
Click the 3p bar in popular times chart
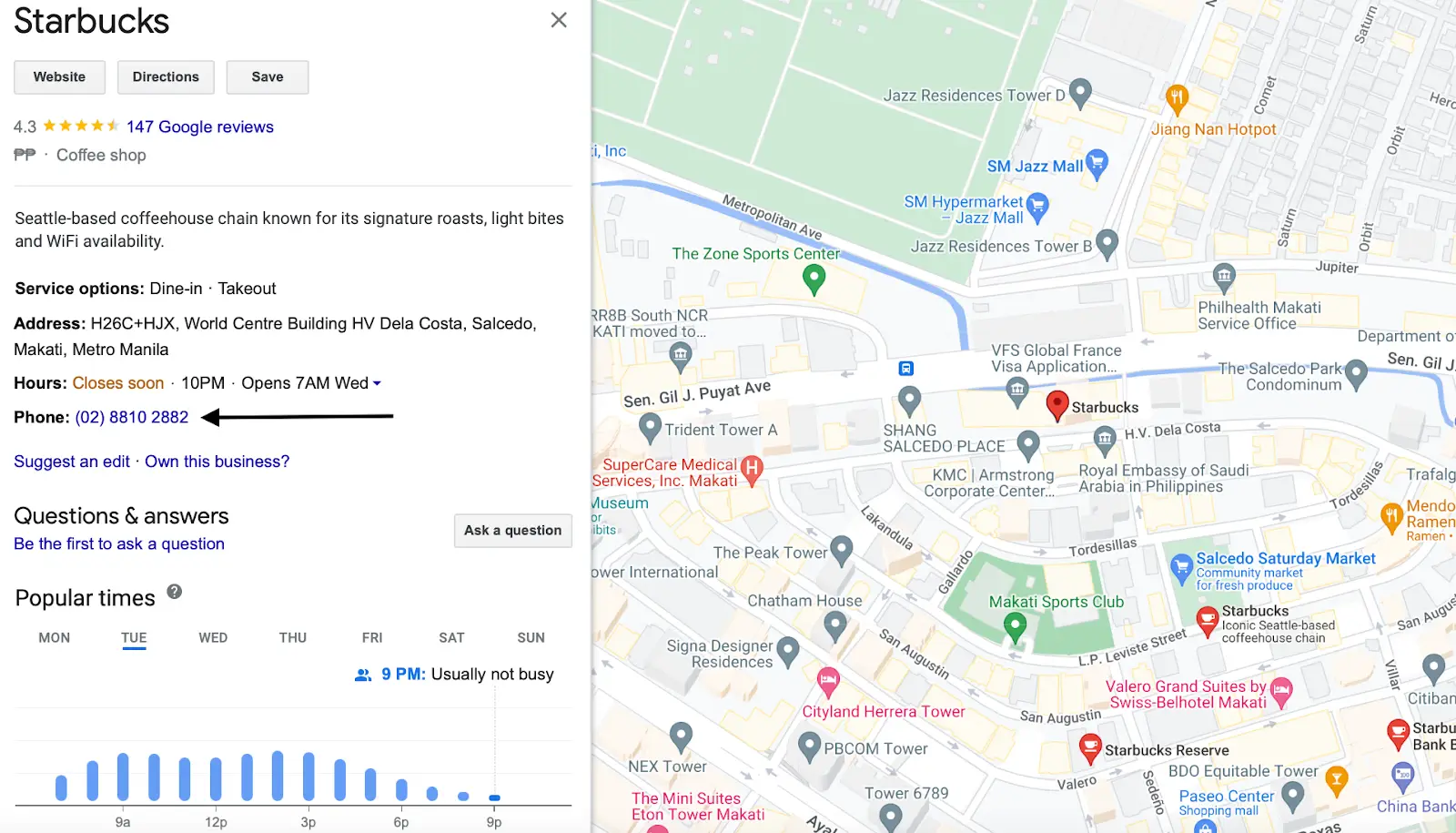coord(308,777)
